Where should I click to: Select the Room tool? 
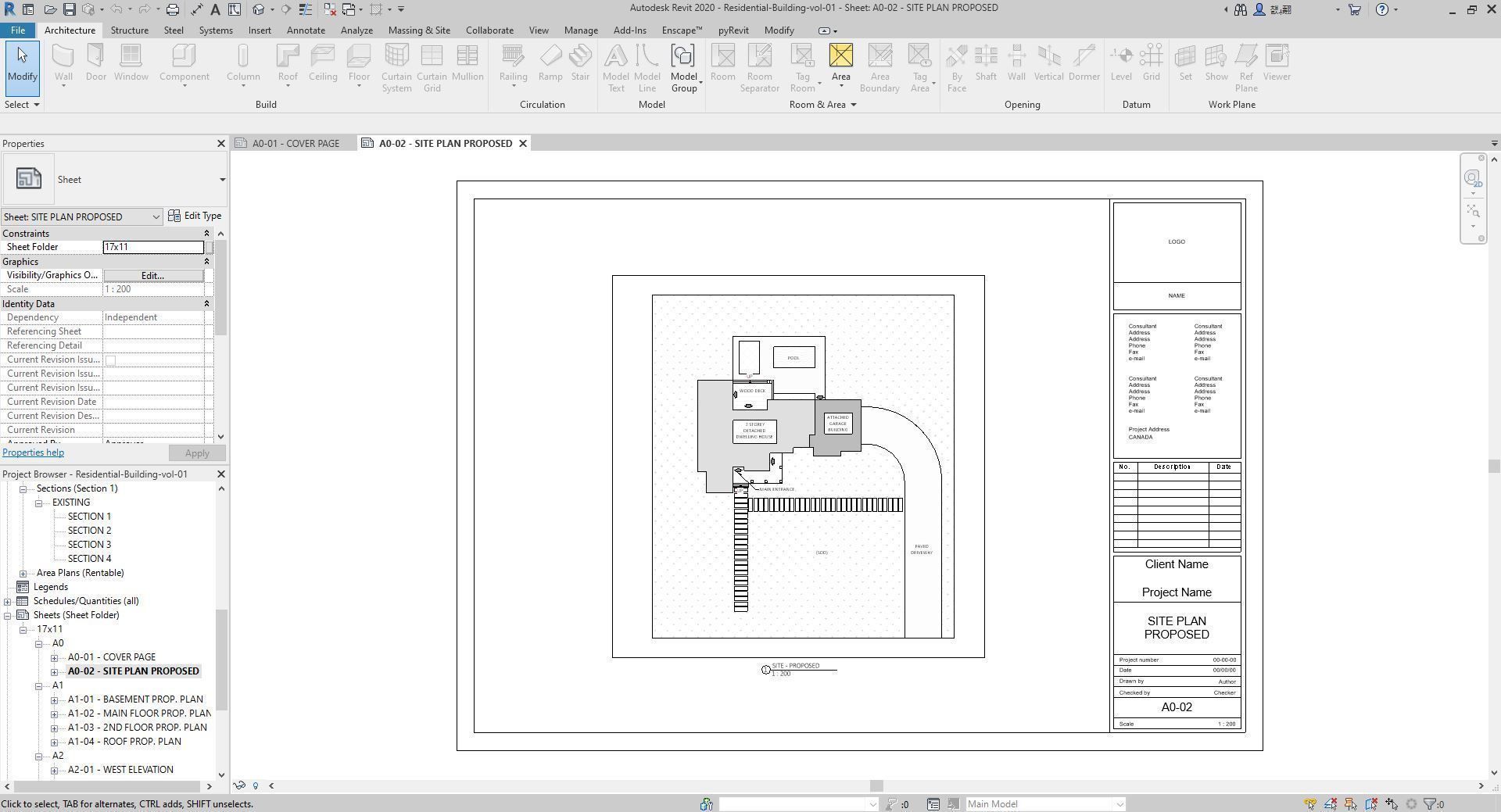[x=722, y=63]
